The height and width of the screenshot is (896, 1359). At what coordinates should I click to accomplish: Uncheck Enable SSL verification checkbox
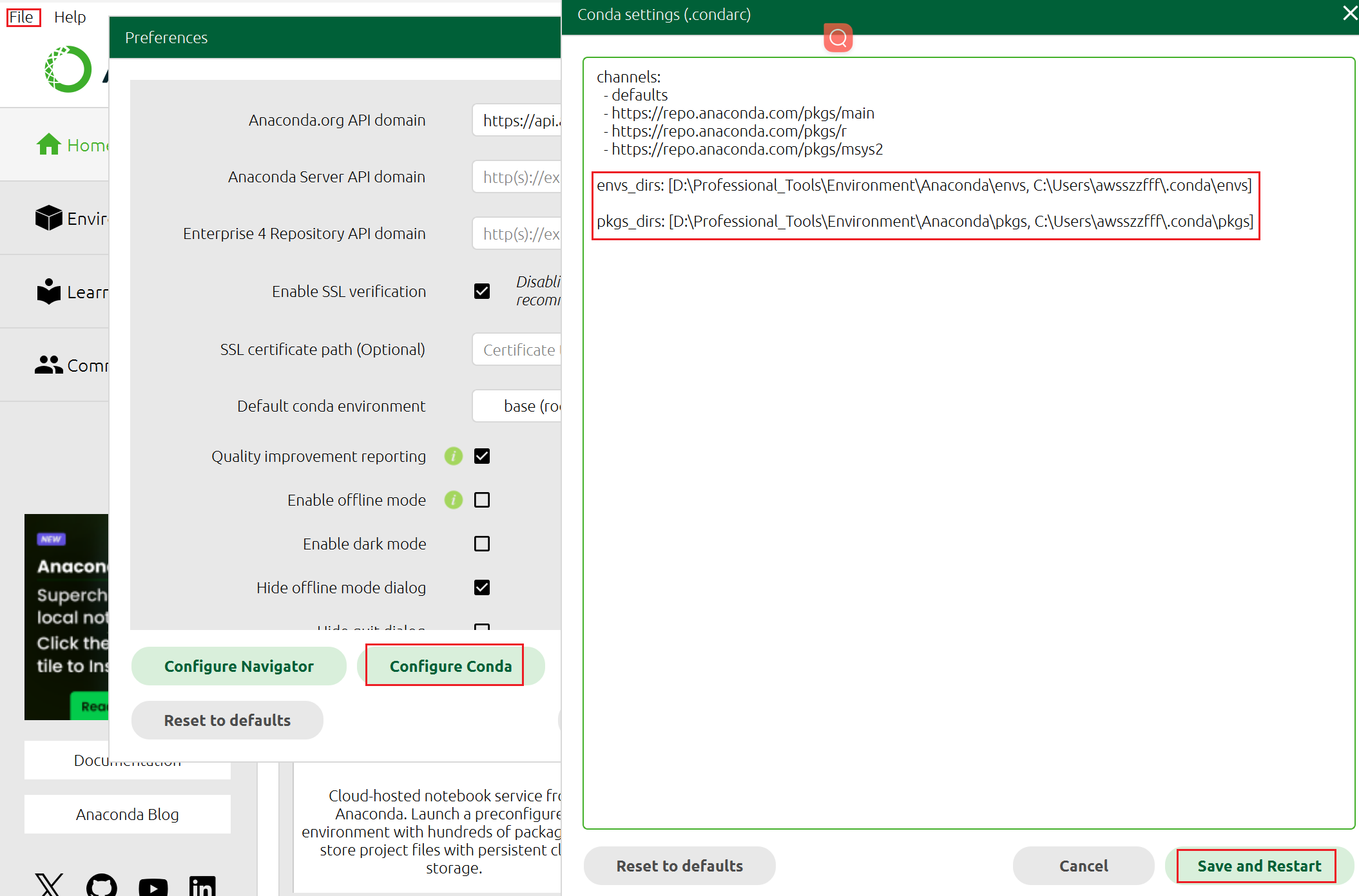coord(482,291)
